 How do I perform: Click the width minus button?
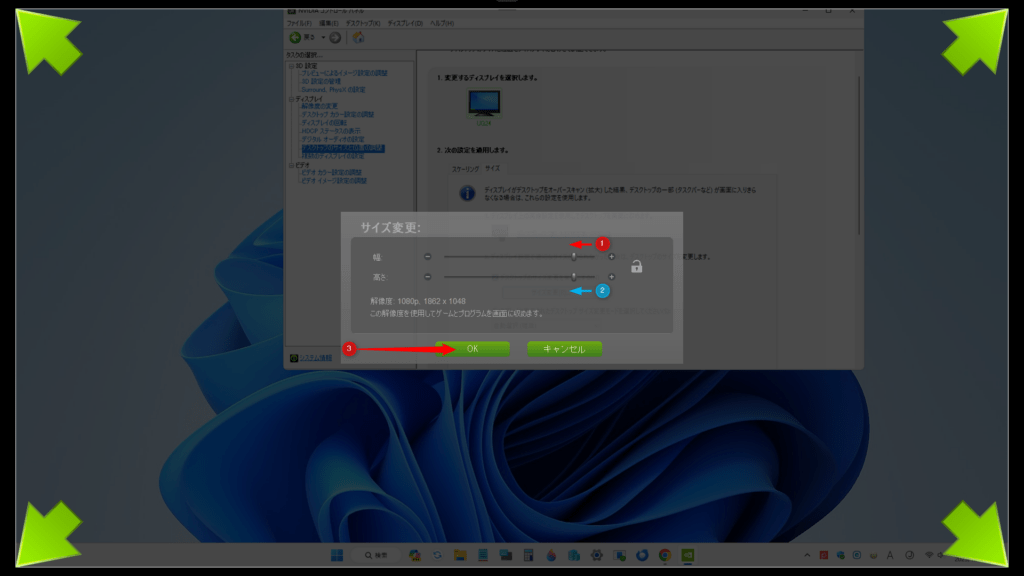pyautogui.click(x=428, y=257)
